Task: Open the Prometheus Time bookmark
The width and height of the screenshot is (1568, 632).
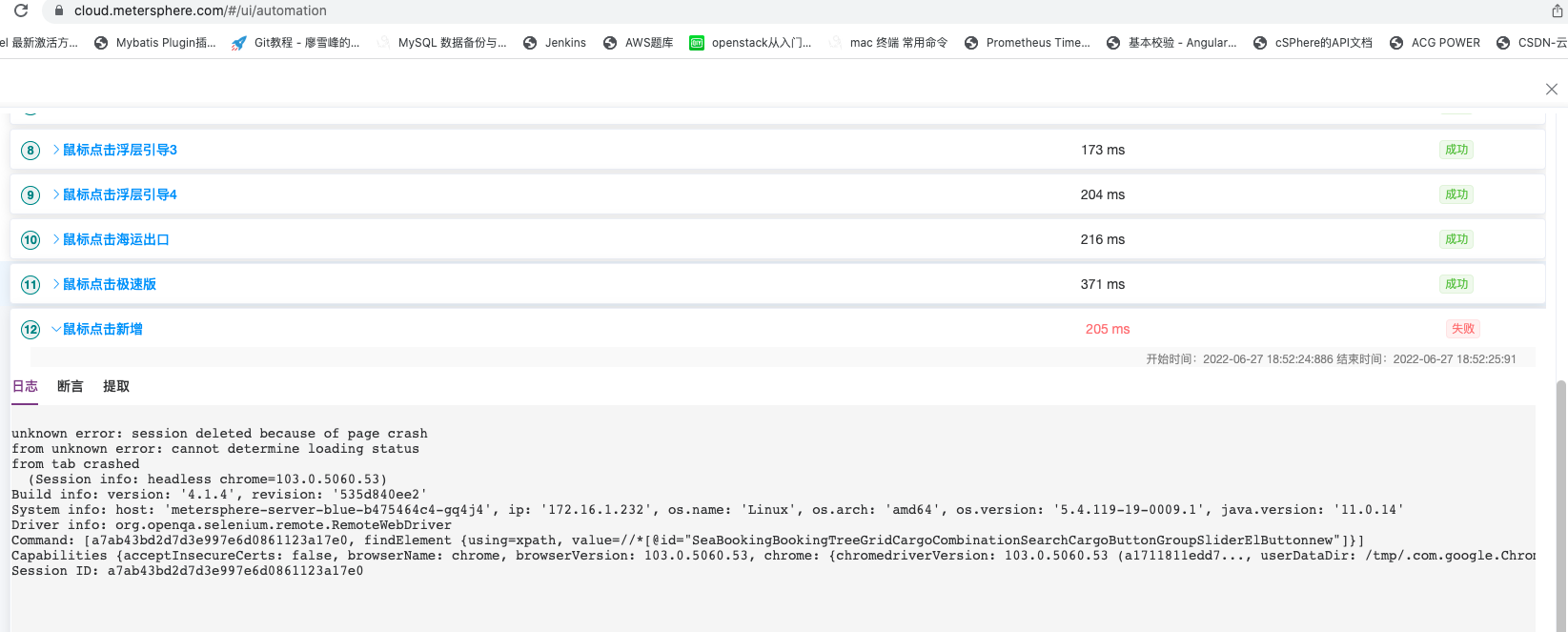Action: pyautogui.click(x=1028, y=43)
